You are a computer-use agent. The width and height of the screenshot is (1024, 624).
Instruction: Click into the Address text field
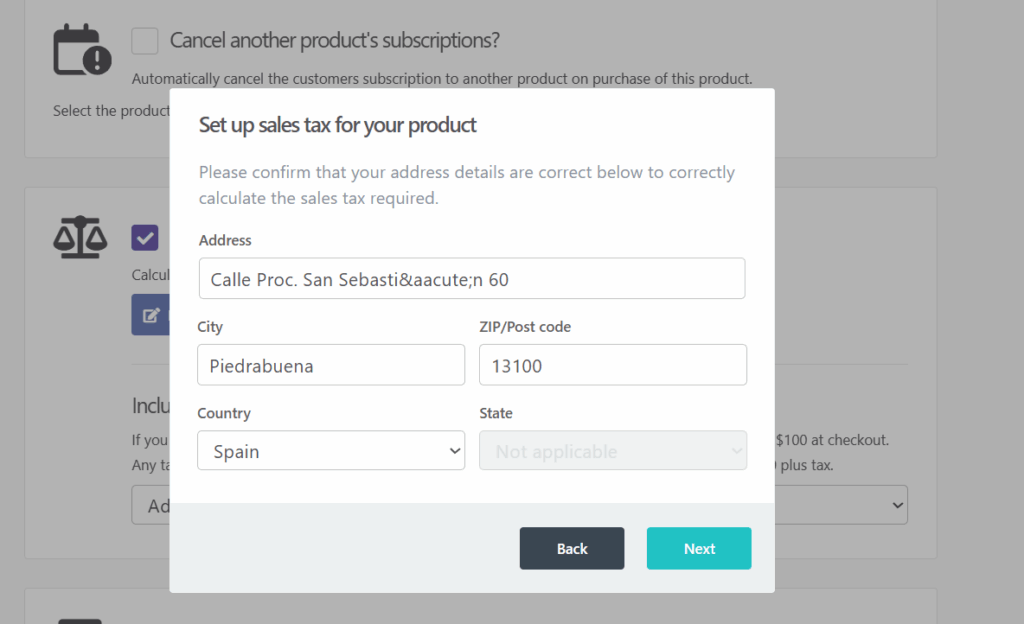471,279
